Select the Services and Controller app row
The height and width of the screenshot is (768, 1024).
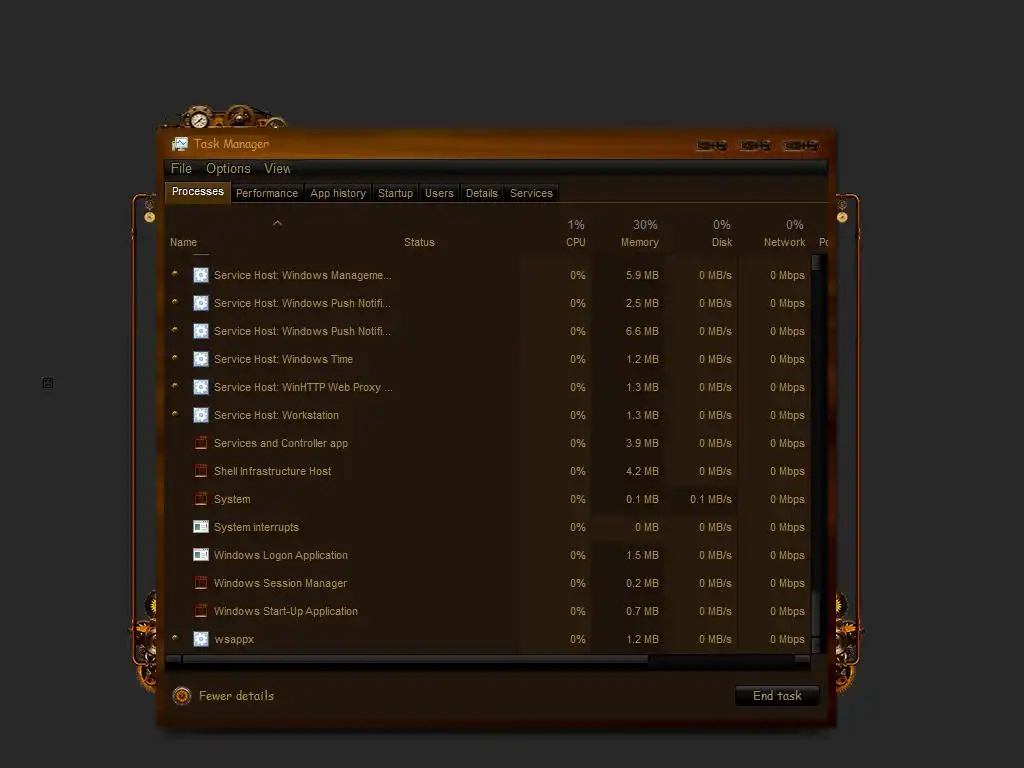tap(488, 443)
